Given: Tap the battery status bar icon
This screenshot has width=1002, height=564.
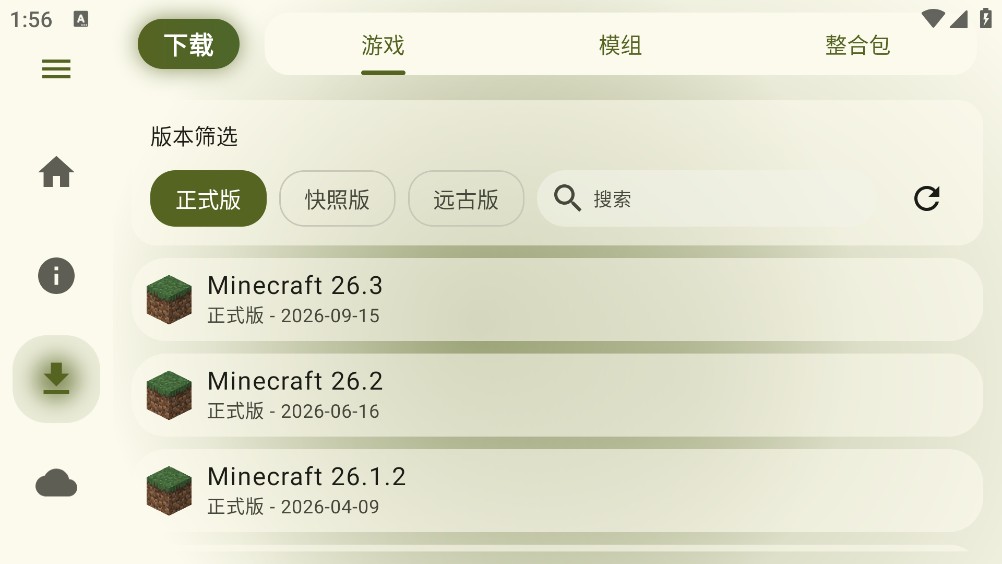Looking at the screenshot, I should pyautogui.click(x=985, y=19).
